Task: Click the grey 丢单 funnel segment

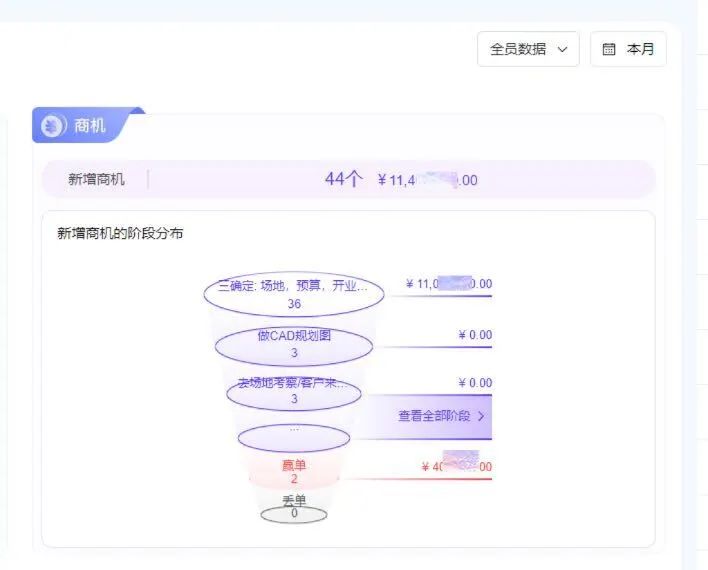Action: point(294,508)
